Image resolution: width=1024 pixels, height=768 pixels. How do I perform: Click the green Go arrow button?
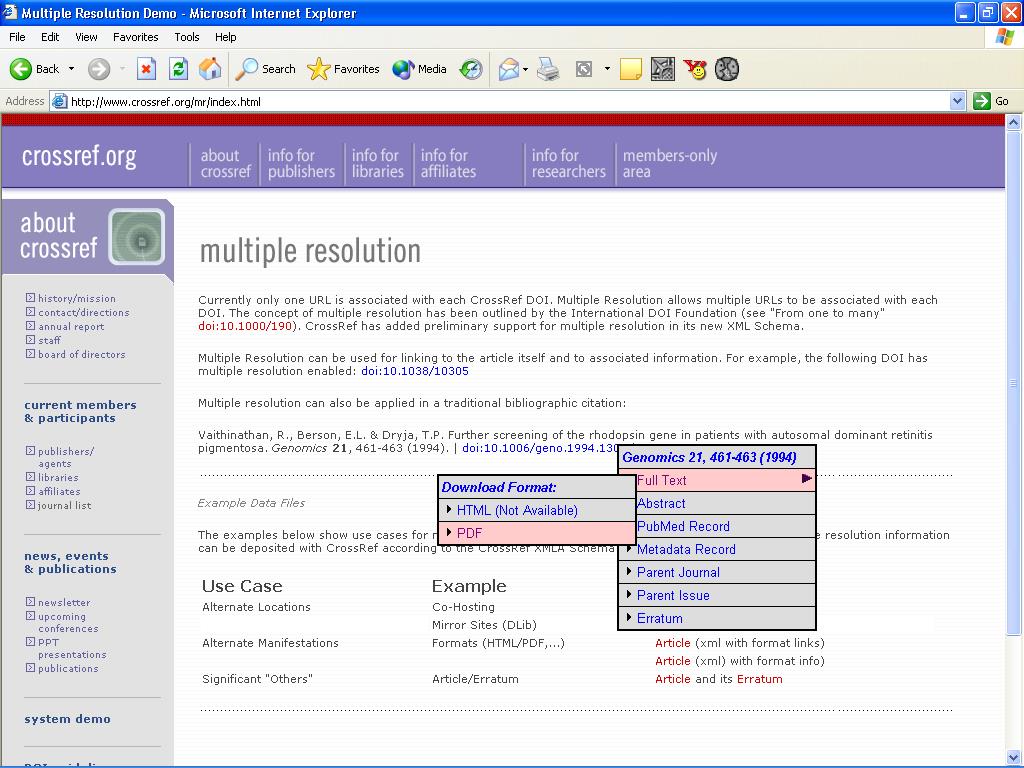pos(982,101)
